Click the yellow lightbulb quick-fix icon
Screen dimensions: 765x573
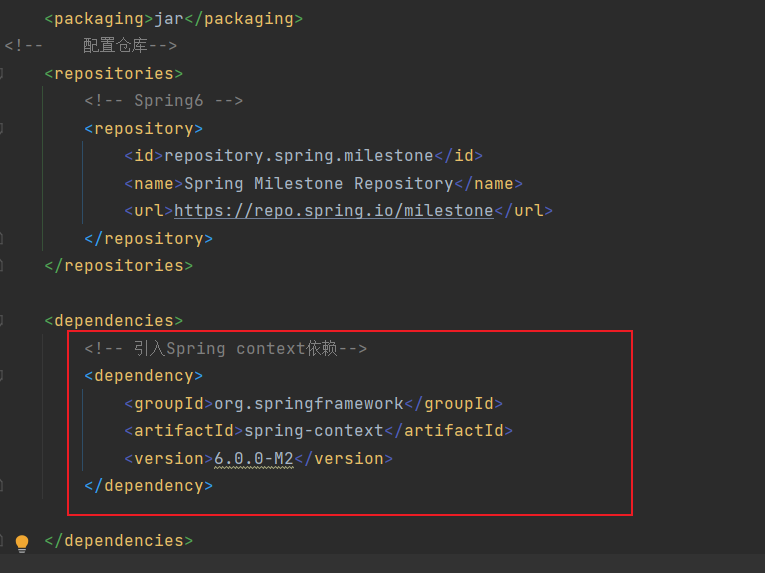22,543
